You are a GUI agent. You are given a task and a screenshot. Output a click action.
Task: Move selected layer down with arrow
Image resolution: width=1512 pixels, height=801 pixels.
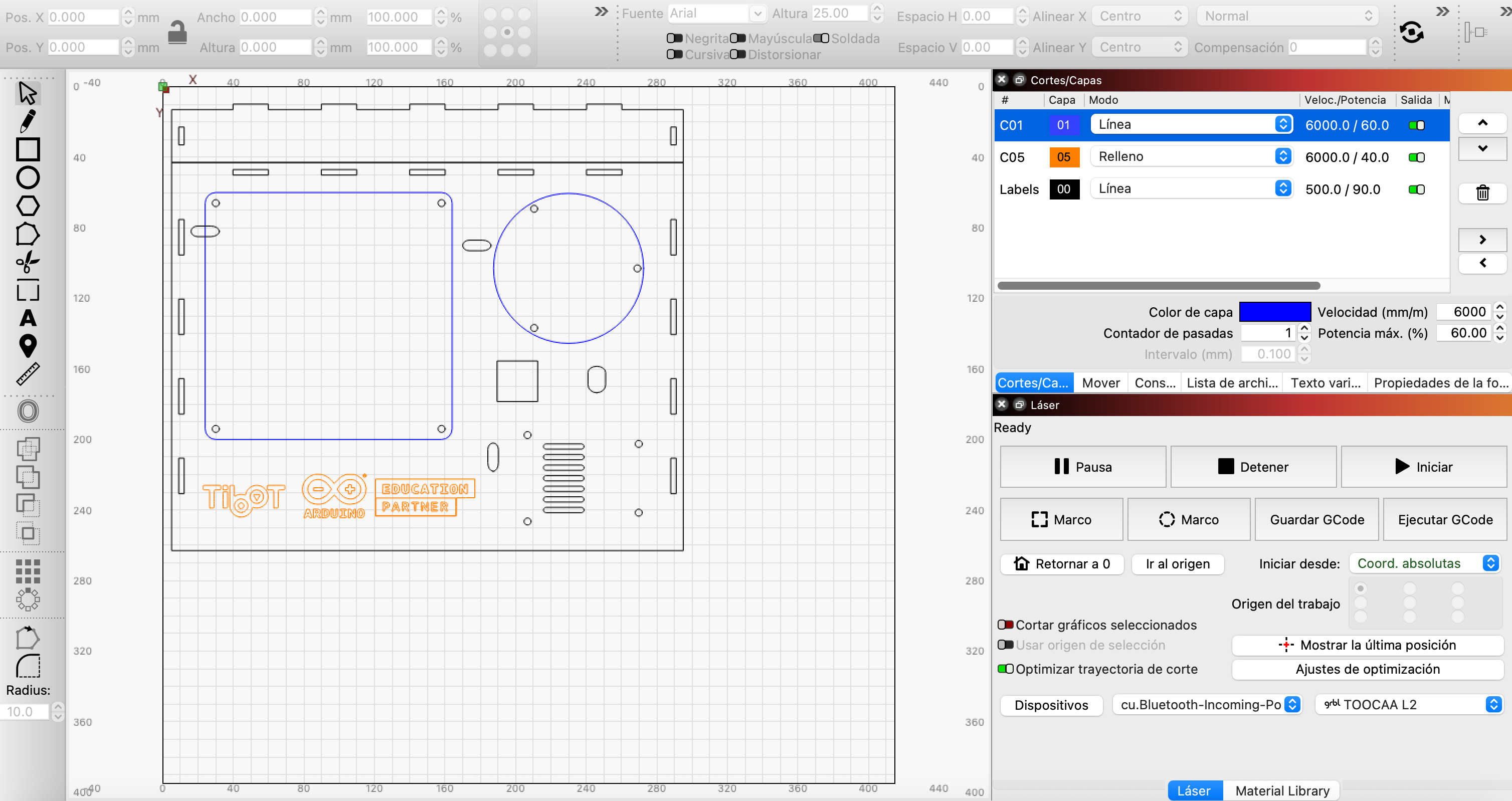click(1482, 148)
